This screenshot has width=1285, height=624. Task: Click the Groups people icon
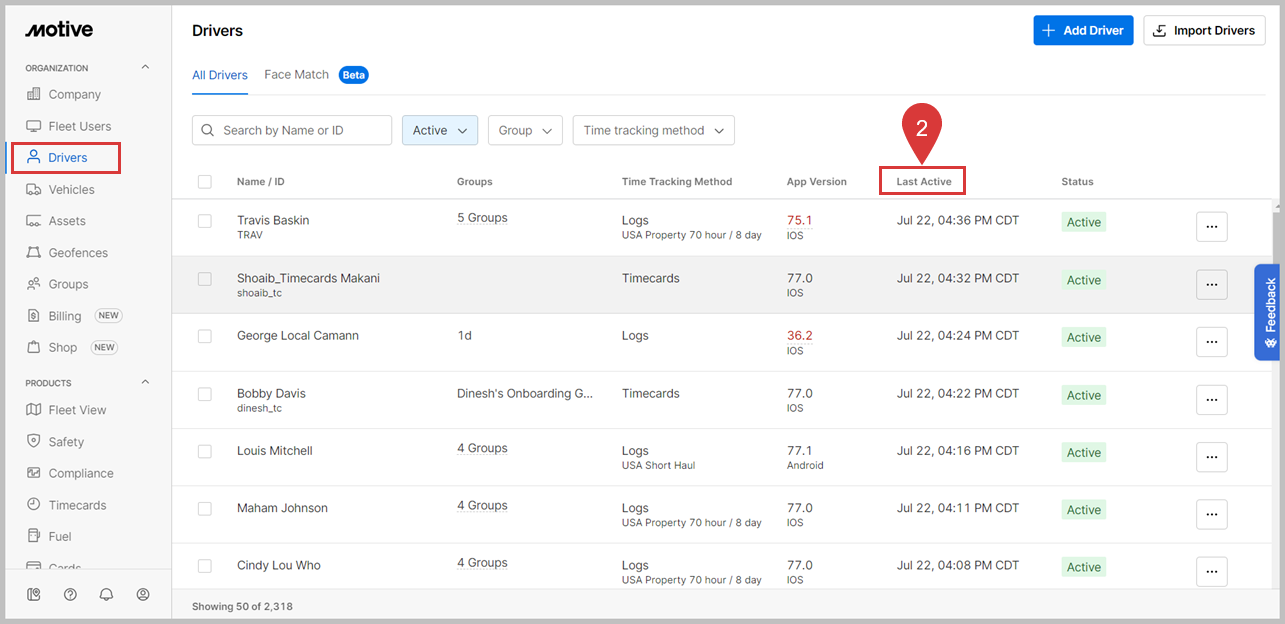point(34,284)
